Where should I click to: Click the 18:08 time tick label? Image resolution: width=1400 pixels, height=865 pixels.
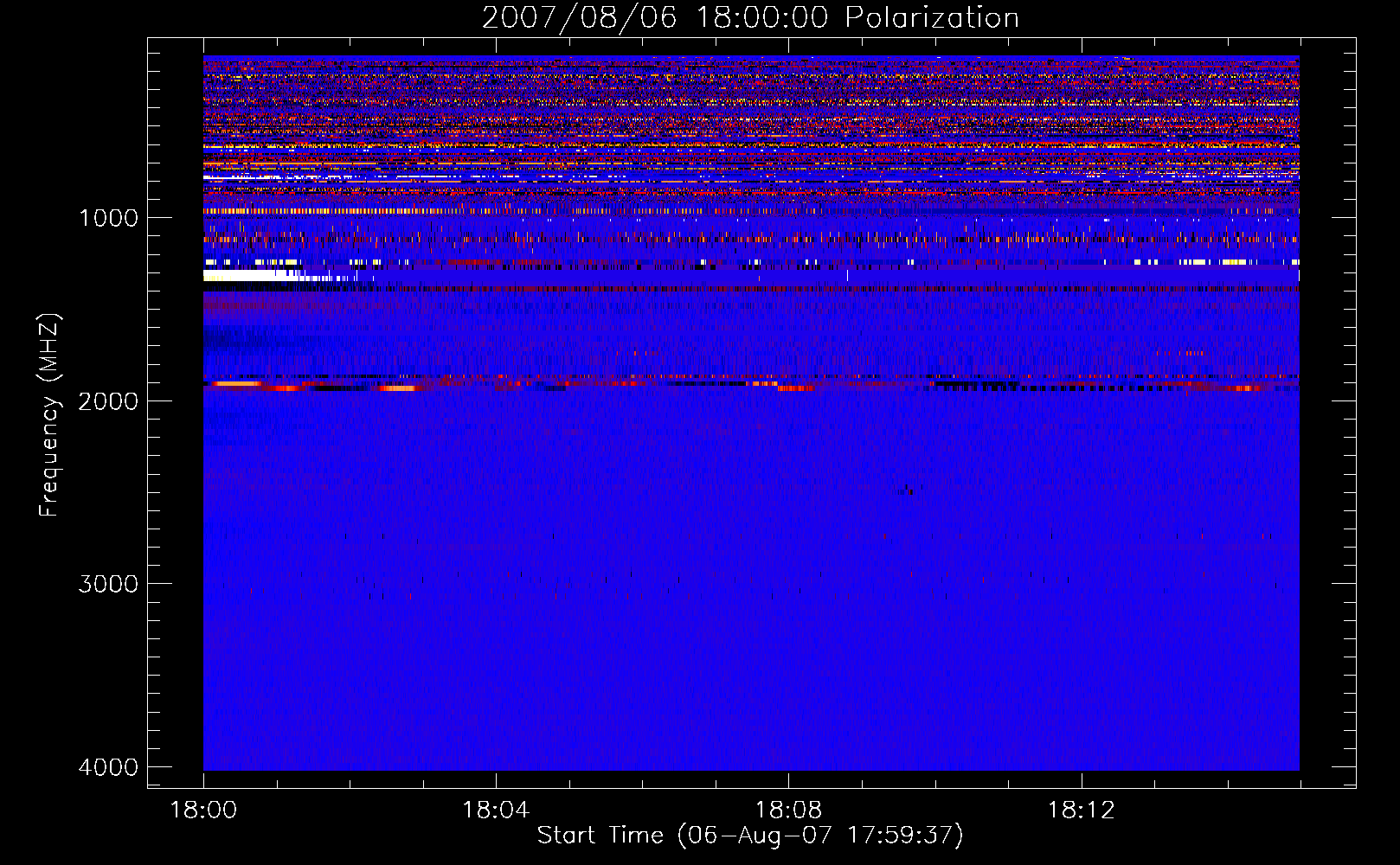pyautogui.click(x=788, y=811)
